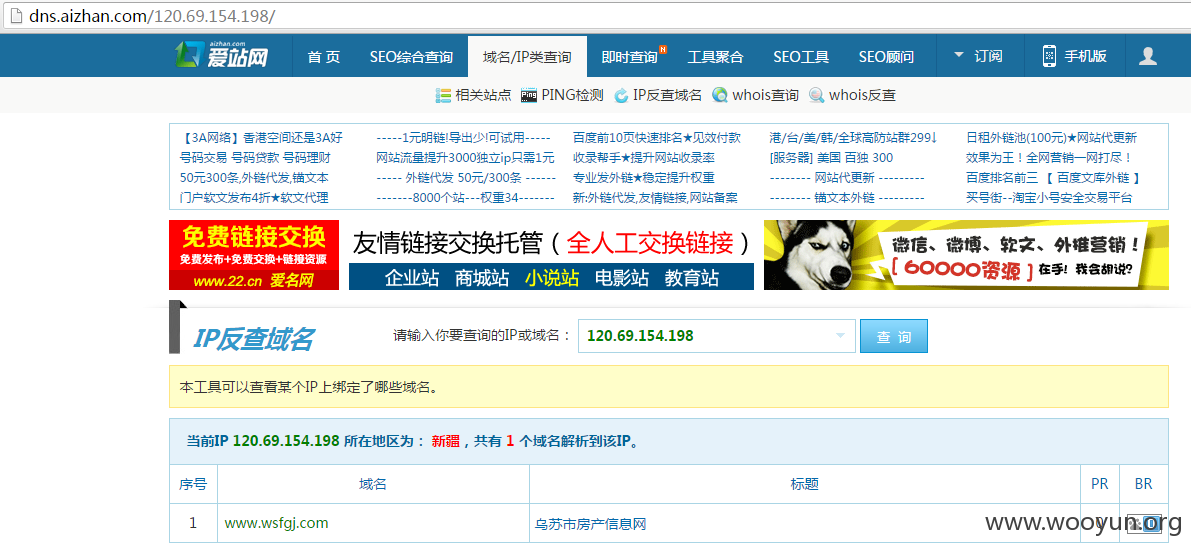This screenshot has height=551, width=1191.
Task: Click the 域名 column header
Action: click(x=373, y=484)
